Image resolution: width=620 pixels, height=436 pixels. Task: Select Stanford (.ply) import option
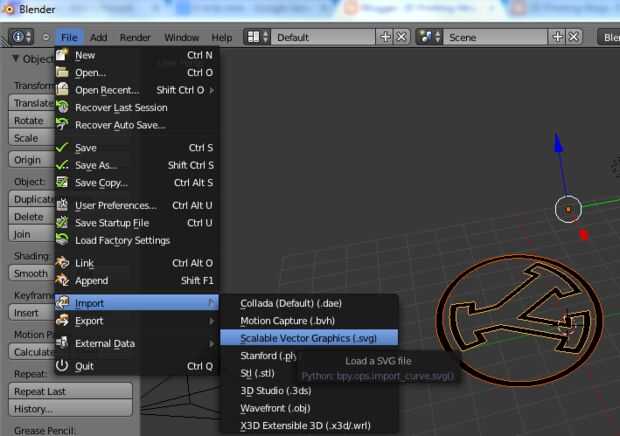pos(268,356)
